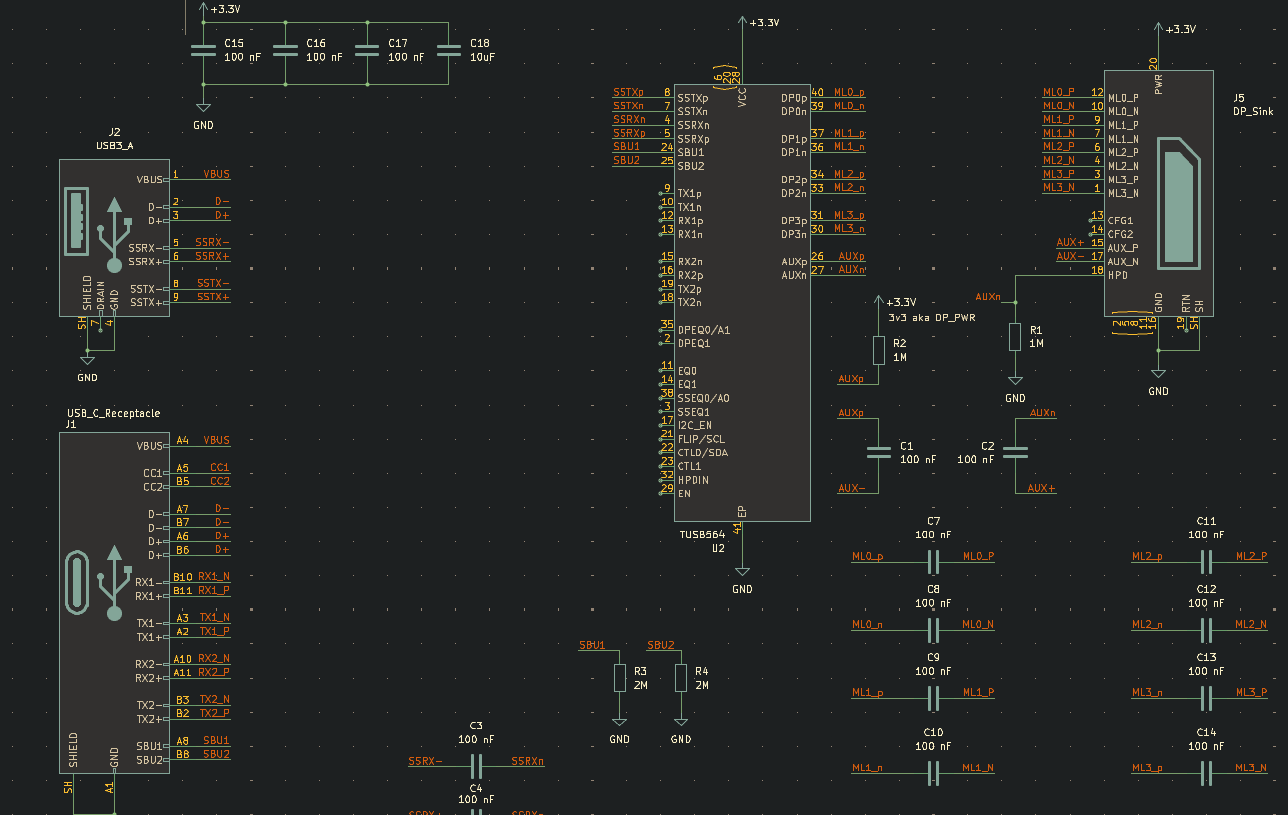Click the HPDIN pin name on U2
Image resolution: width=1288 pixels, height=815 pixels.
tap(693, 480)
